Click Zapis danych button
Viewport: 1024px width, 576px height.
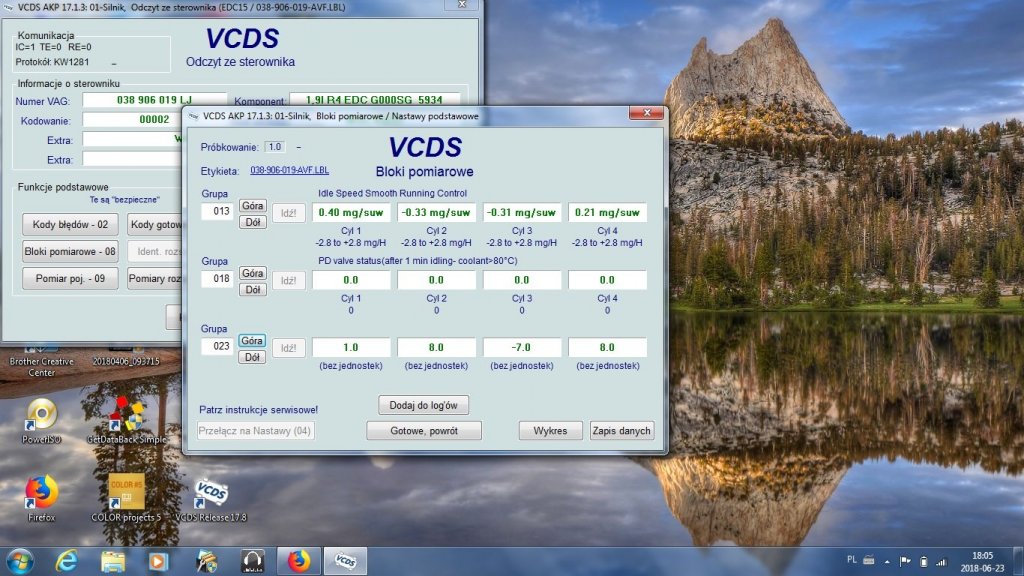[621, 430]
